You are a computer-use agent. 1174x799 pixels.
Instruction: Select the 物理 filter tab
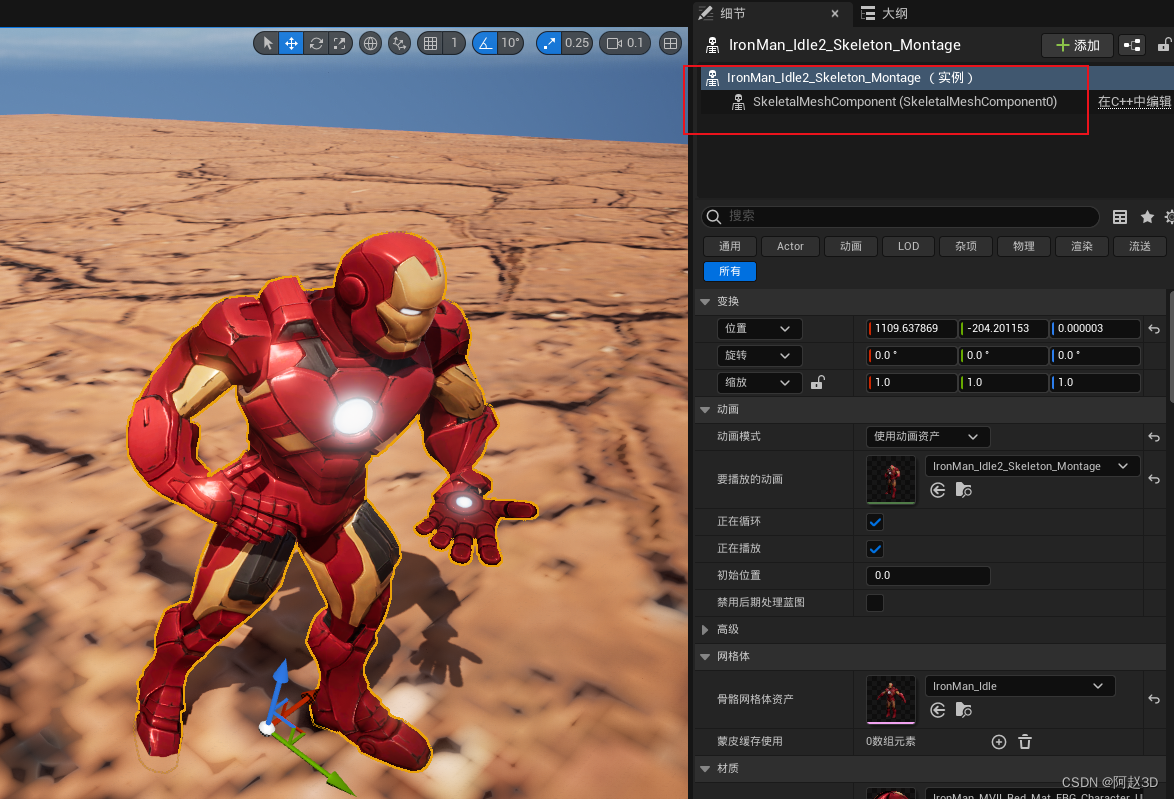(x=1024, y=246)
